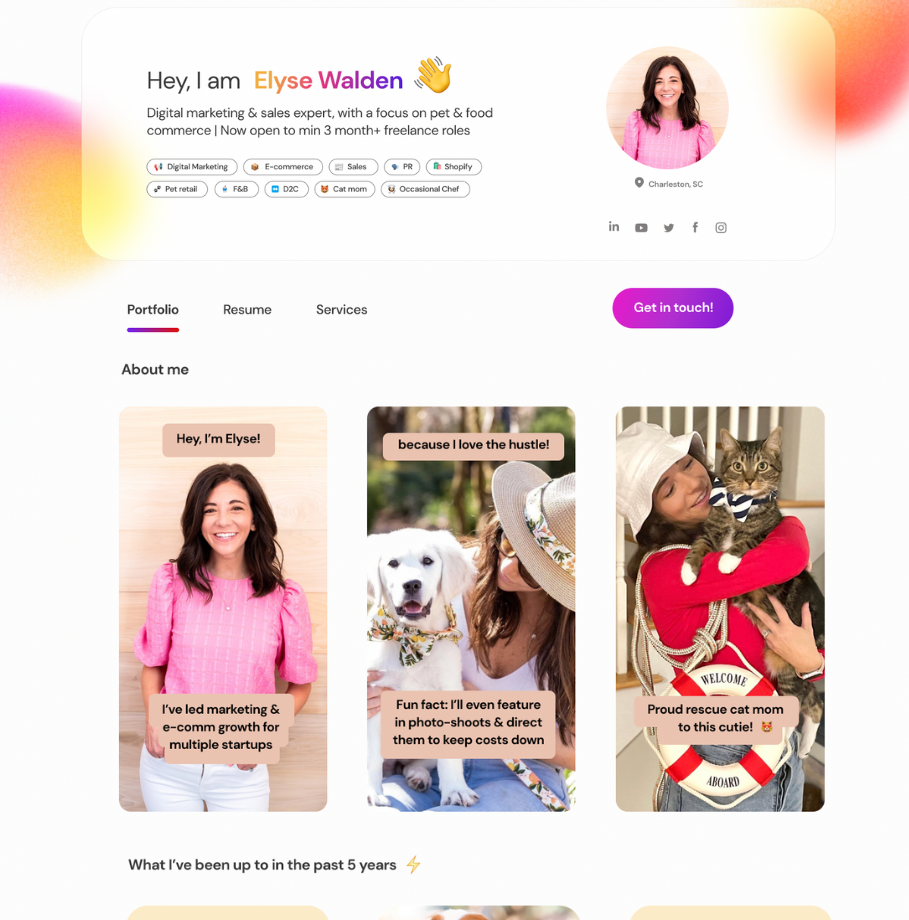
Task: Open the LinkedIn profile icon
Action: (x=613, y=226)
